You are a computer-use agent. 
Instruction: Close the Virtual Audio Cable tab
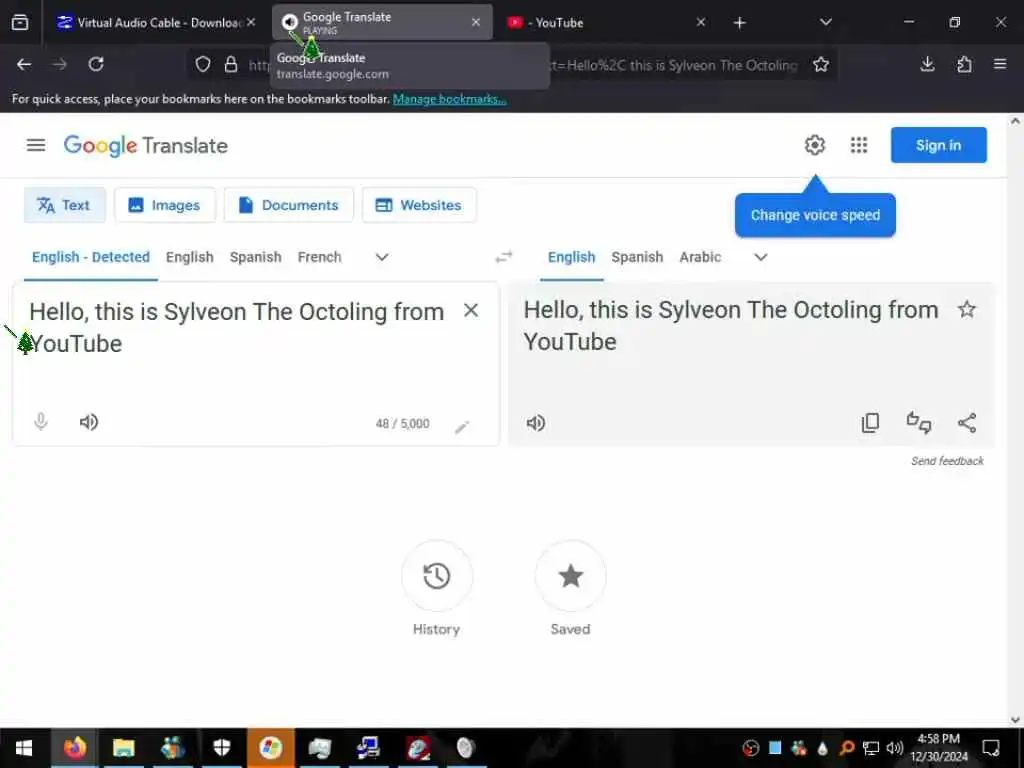251,22
